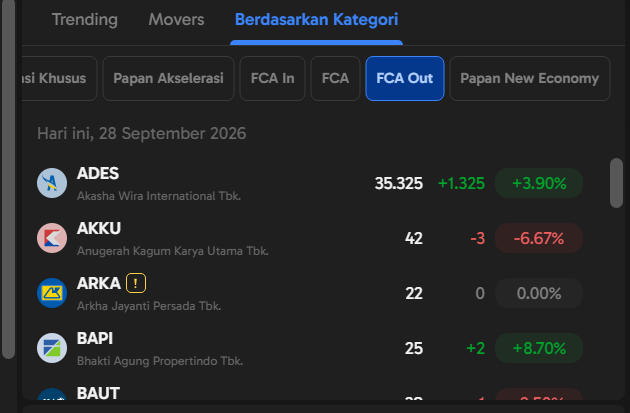Image resolution: width=630 pixels, height=413 pixels.
Task: Select the FCA category chip
Action: click(x=335, y=78)
